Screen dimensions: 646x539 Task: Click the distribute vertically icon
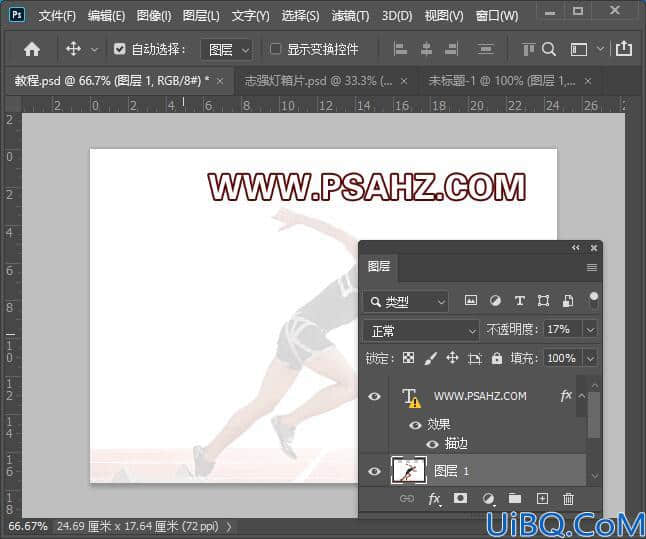click(x=485, y=49)
